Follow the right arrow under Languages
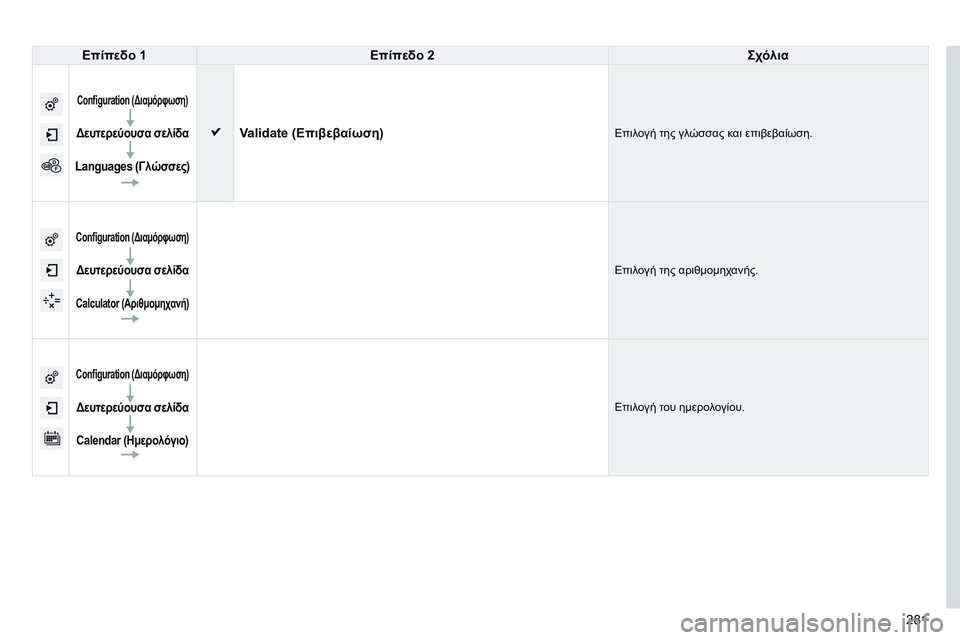The image size is (960, 640). click(x=130, y=183)
